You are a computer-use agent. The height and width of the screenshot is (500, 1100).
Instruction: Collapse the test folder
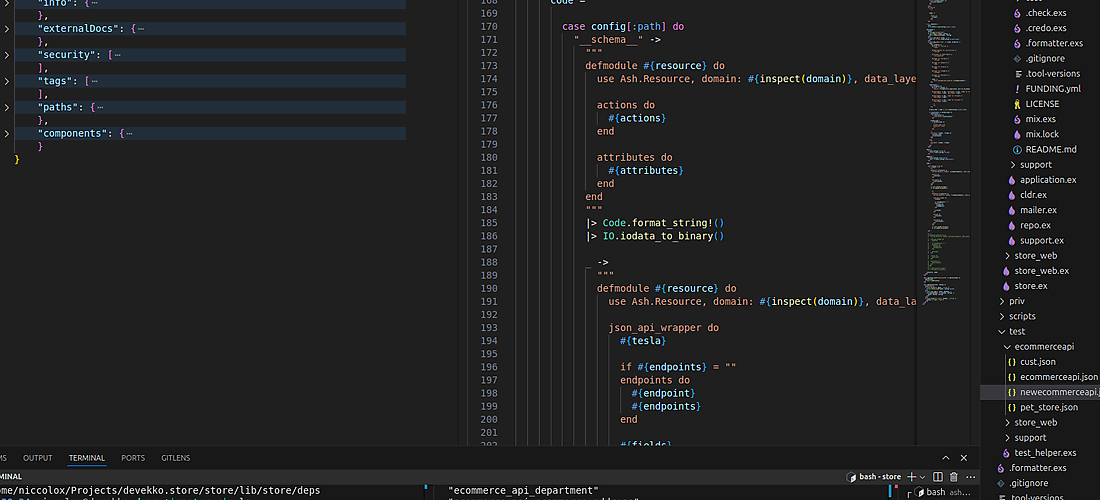[x=1016, y=331]
